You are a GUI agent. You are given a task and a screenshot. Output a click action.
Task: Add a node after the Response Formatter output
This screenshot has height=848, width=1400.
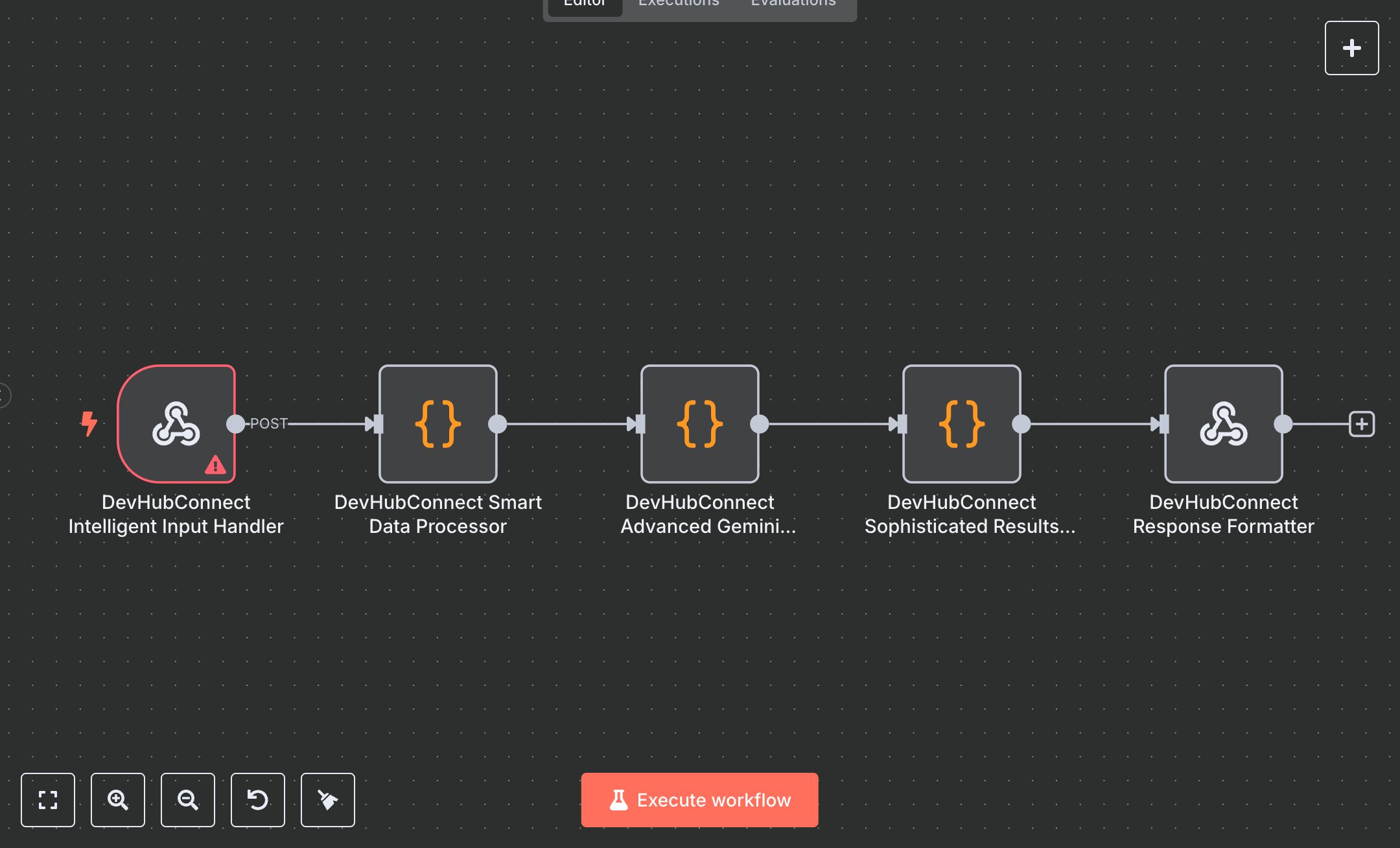[1362, 424]
